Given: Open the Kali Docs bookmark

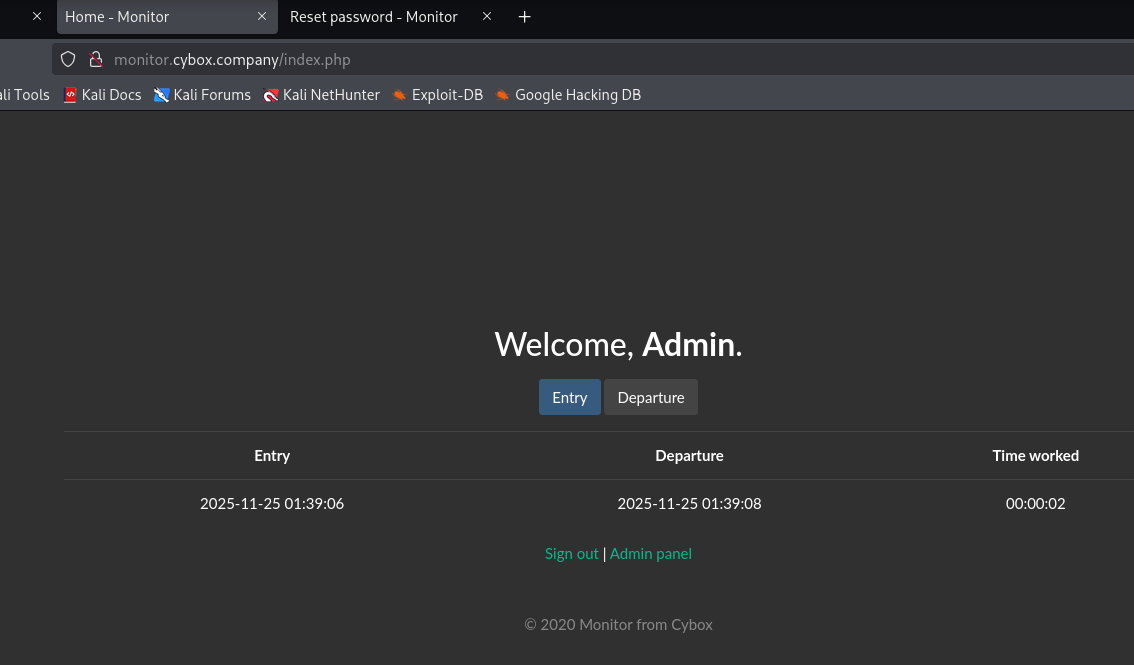Looking at the screenshot, I should (x=103, y=95).
